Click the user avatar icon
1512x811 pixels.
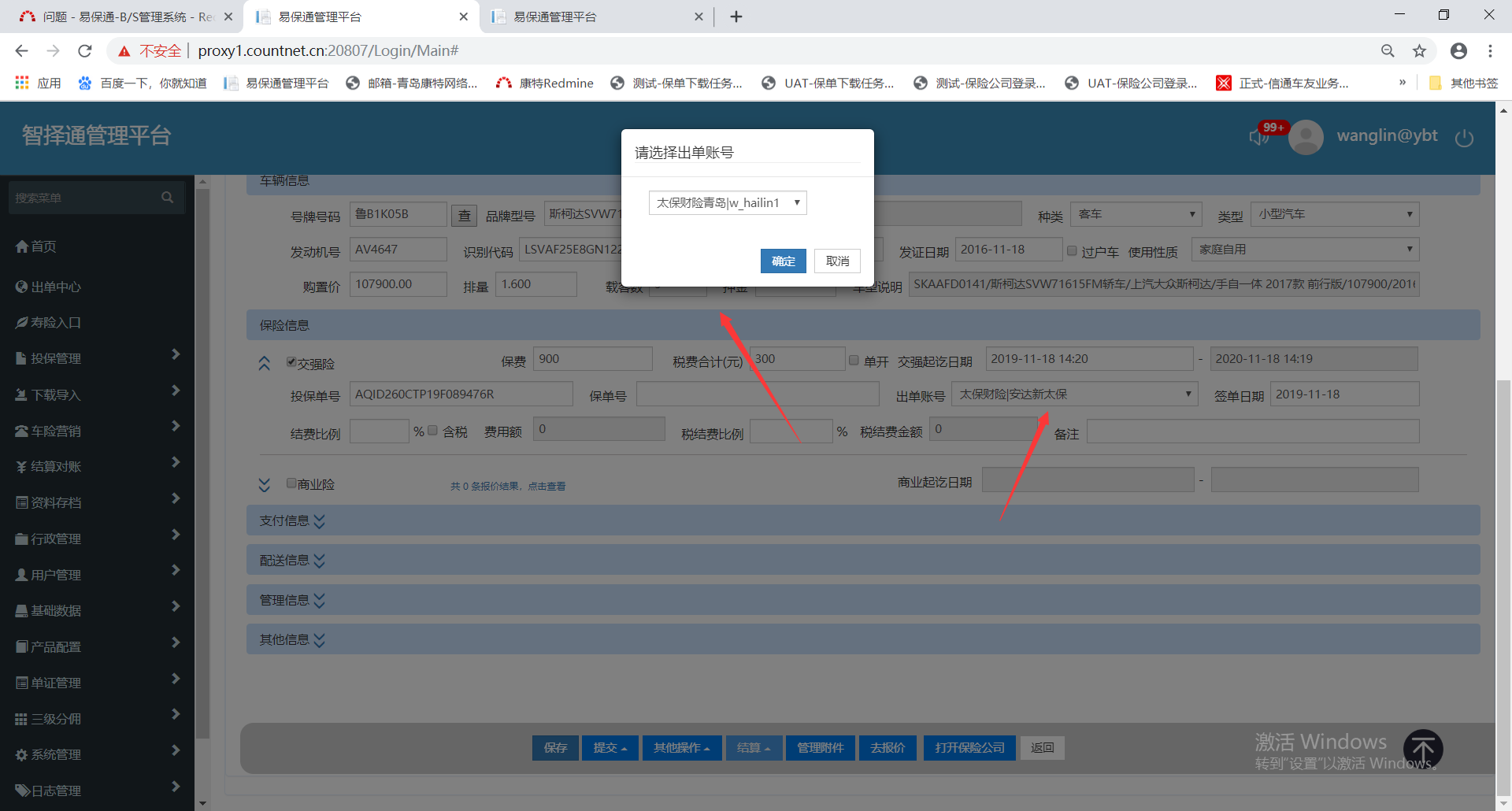coord(1306,137)
